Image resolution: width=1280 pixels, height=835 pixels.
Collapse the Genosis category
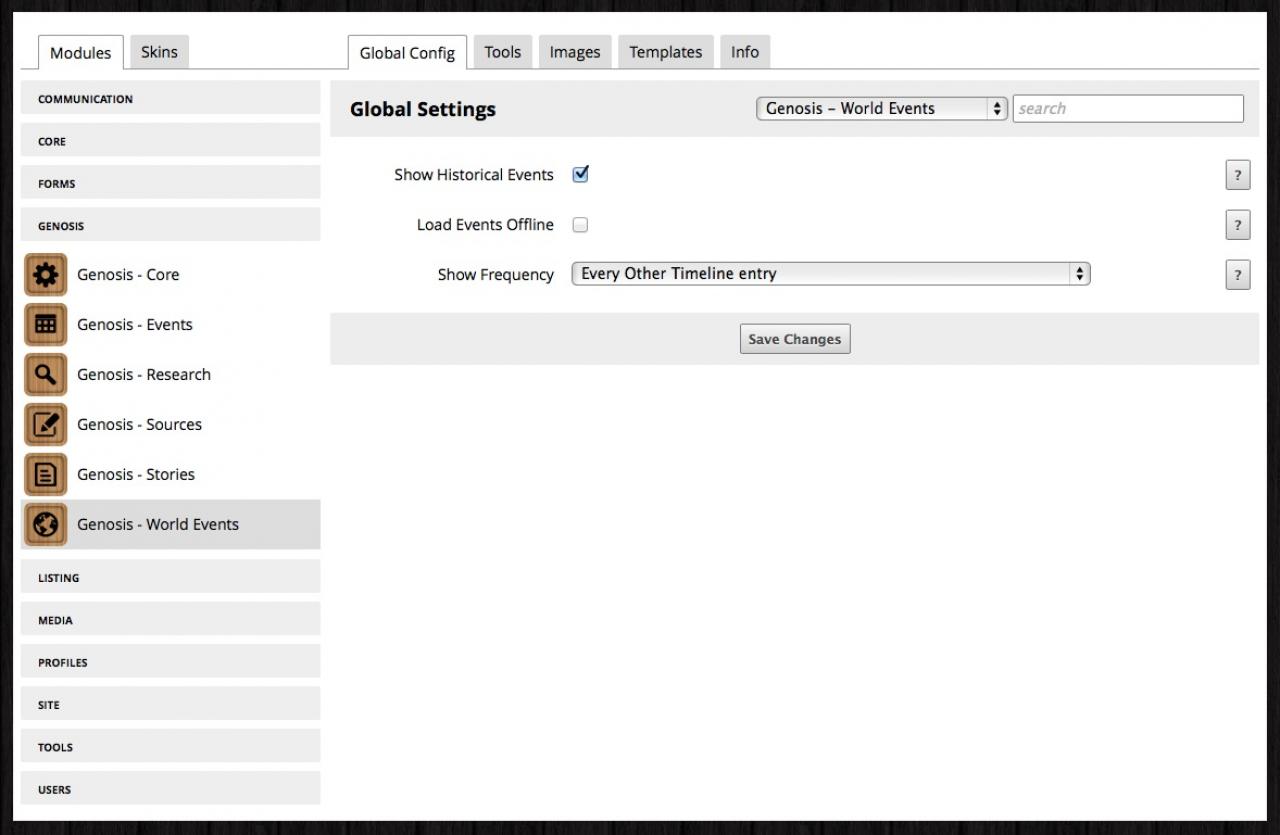pyautogui.click(x=170, y=226)
